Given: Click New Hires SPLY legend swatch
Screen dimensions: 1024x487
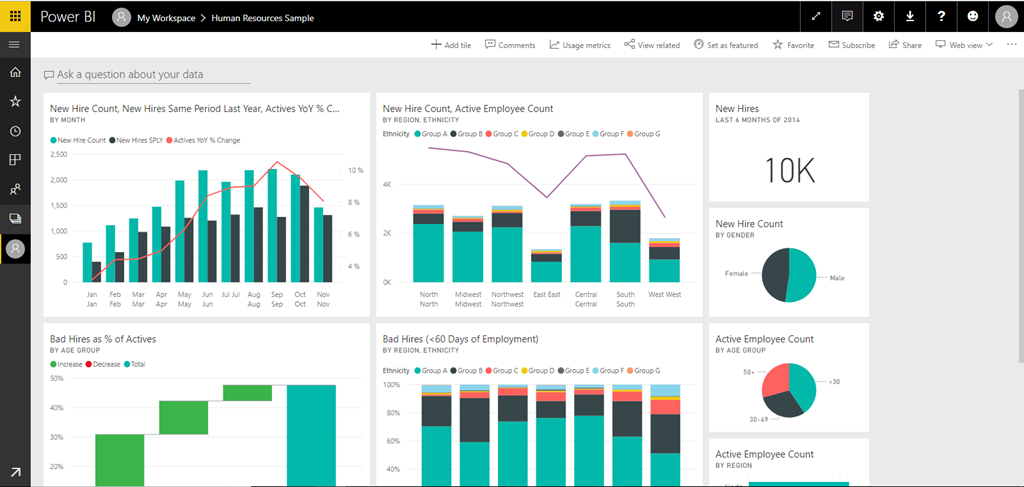Looking at the screenshot, I should pos(112,140).
